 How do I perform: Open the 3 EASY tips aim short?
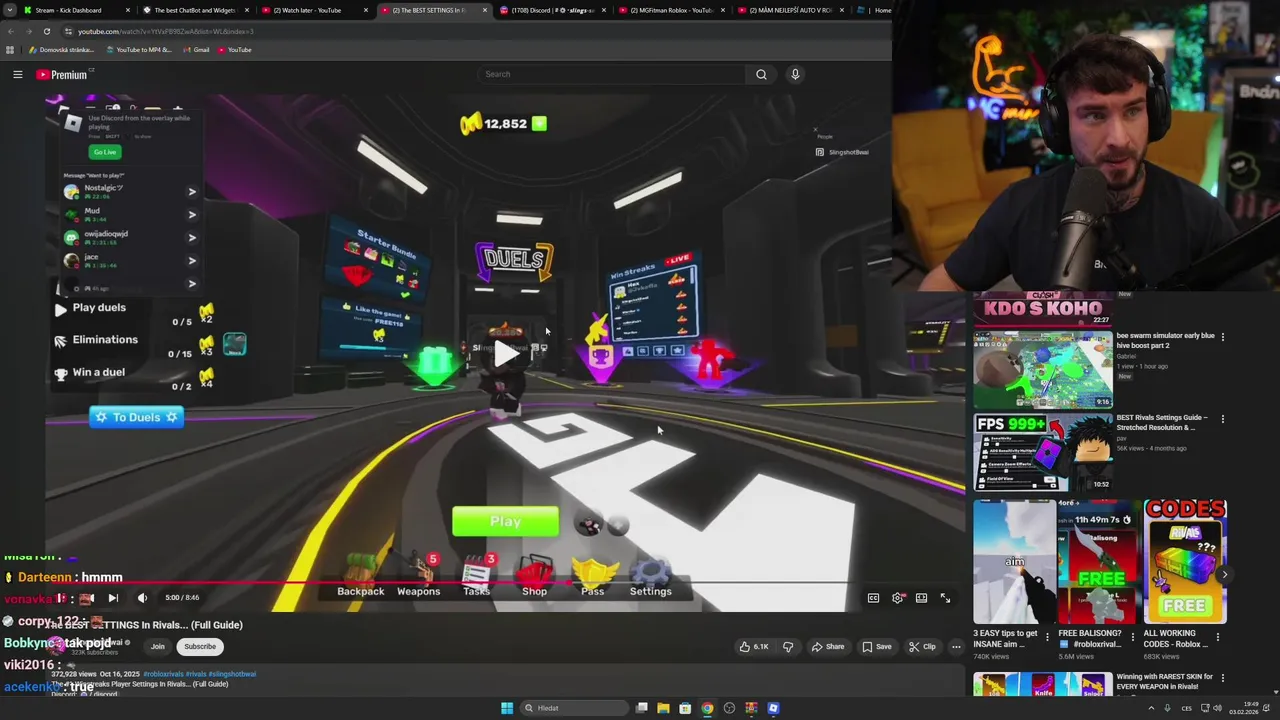[x=1015, y=562]
